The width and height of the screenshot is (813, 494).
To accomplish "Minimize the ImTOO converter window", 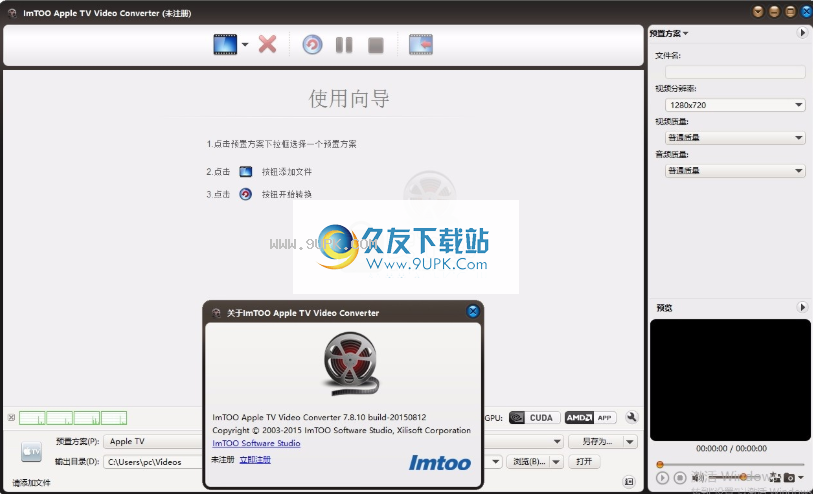I will 774,12.
